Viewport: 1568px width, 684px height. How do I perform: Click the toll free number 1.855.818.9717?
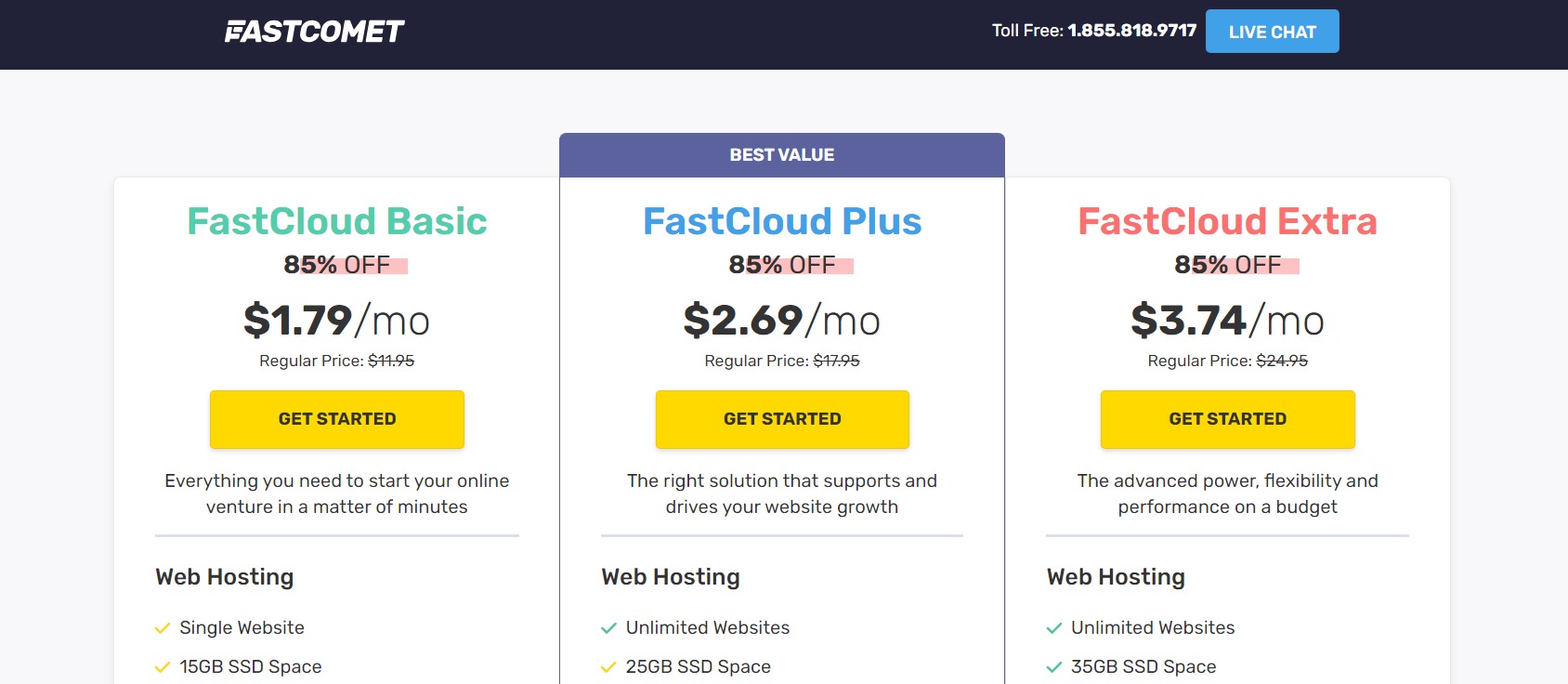[1131, 30]
